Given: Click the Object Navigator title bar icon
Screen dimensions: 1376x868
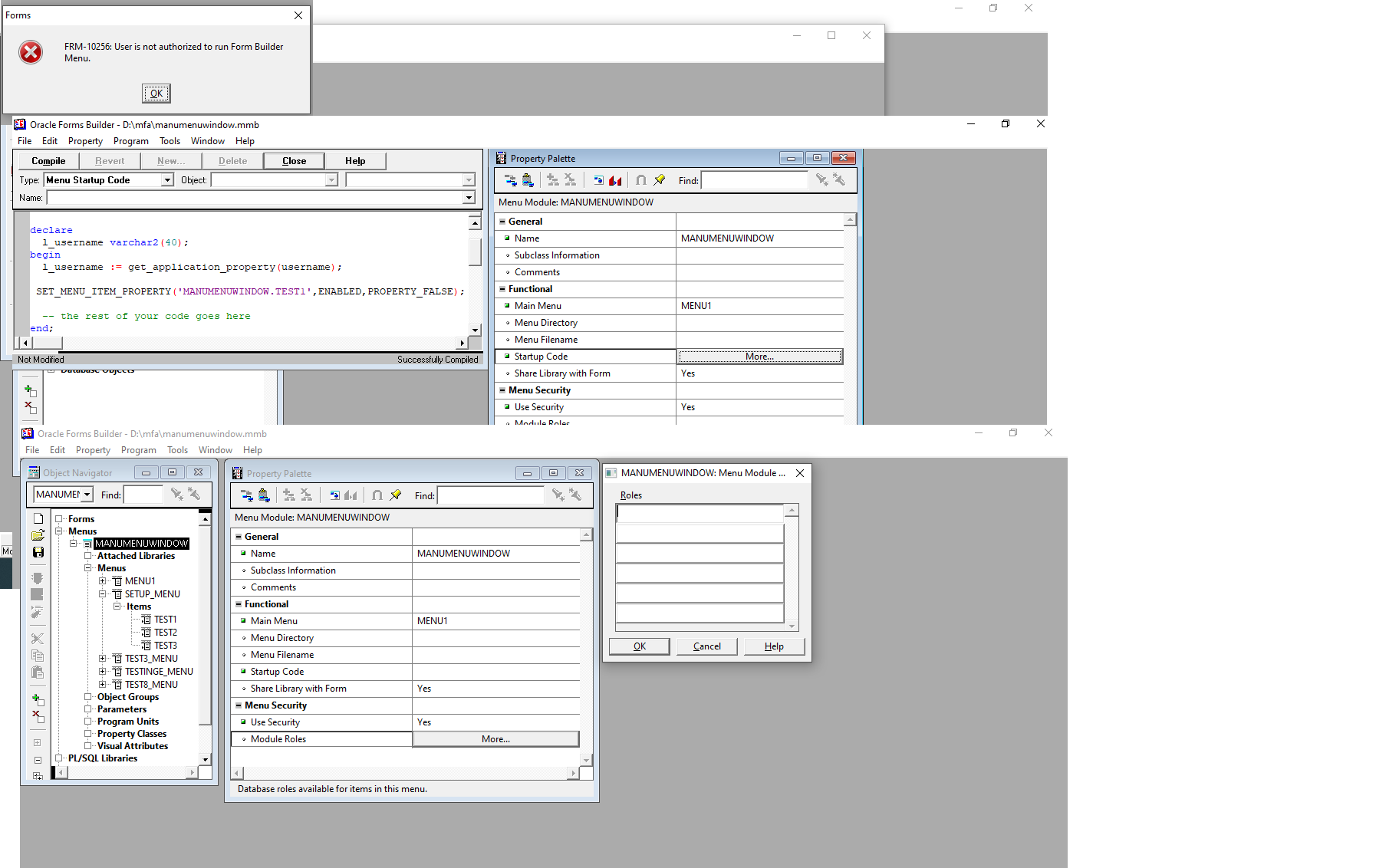Looking at the screenshot, I should point(34,472).
